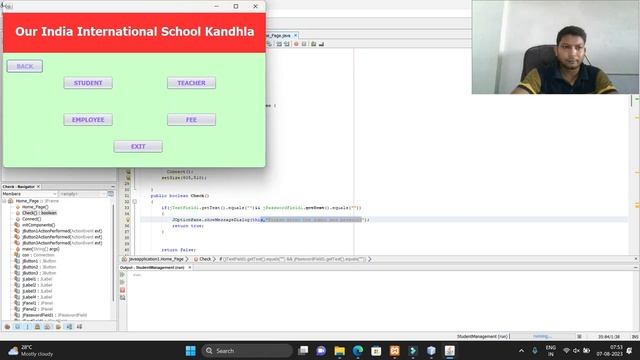The image size is (640, 360).
Task: Click the taskbar Search box
Action: [247, 351]
